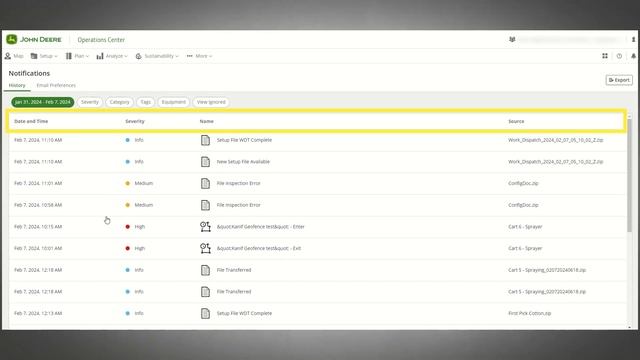
Task: Click red High severity dot at 10:15 AM
Action: 128,227
